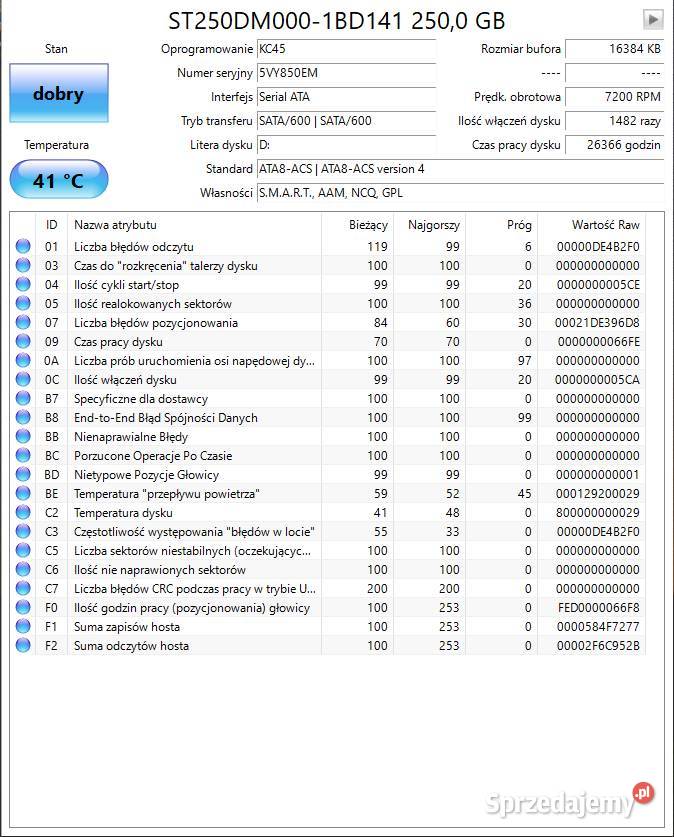This screenshot has height=837, width=674.
Task: Click the 'Tryb transferu' SATA/600 field
Action: (x=346, y=121)
